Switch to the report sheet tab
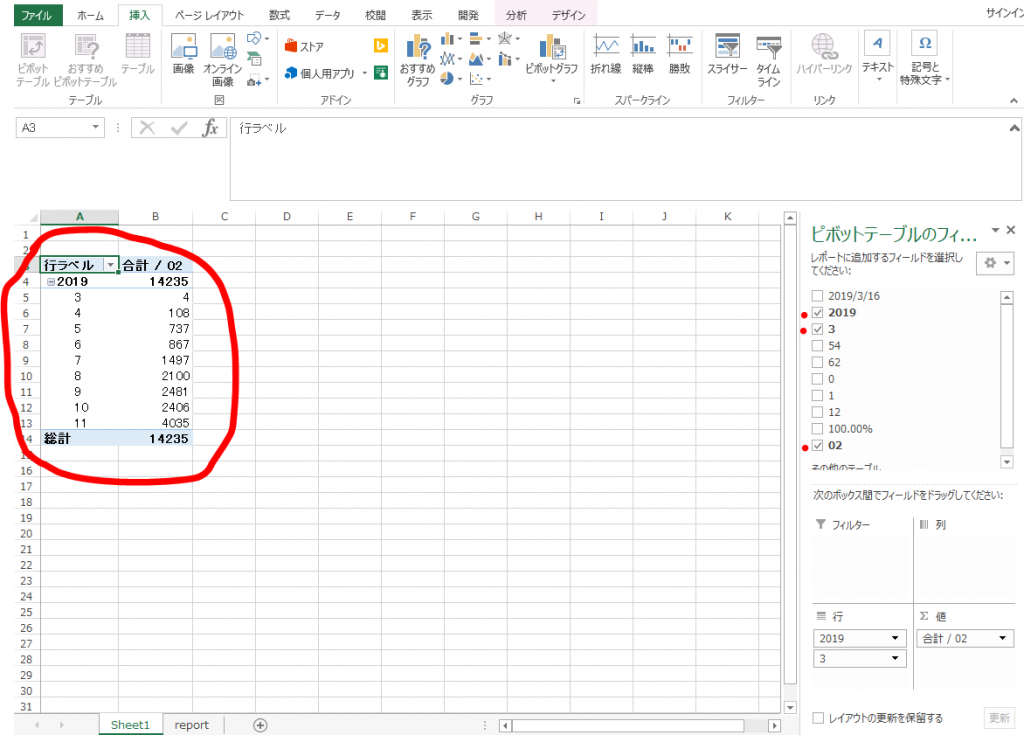 [x=191, y=725]
